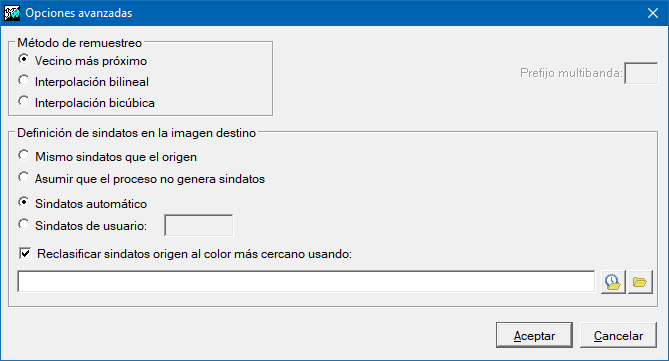Open recent files list with clock-folder icon
Image resolution: width=669 pixels, height=361 pixels.
click(x=613, y=282)
